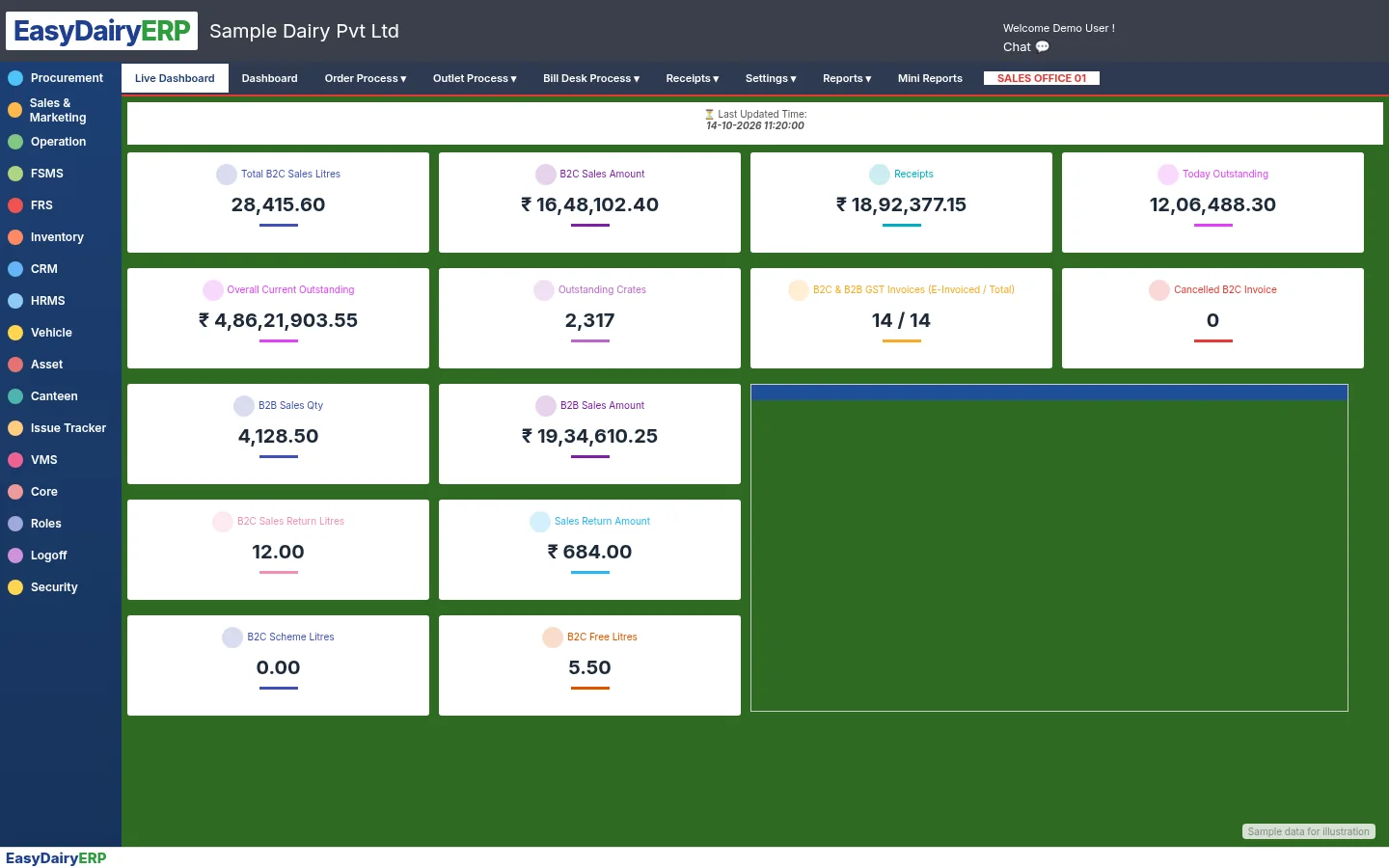Click the Receipts card icon
Image resolution: width=1389 pixels, height=868 pixels.
[x=880, y=175]
